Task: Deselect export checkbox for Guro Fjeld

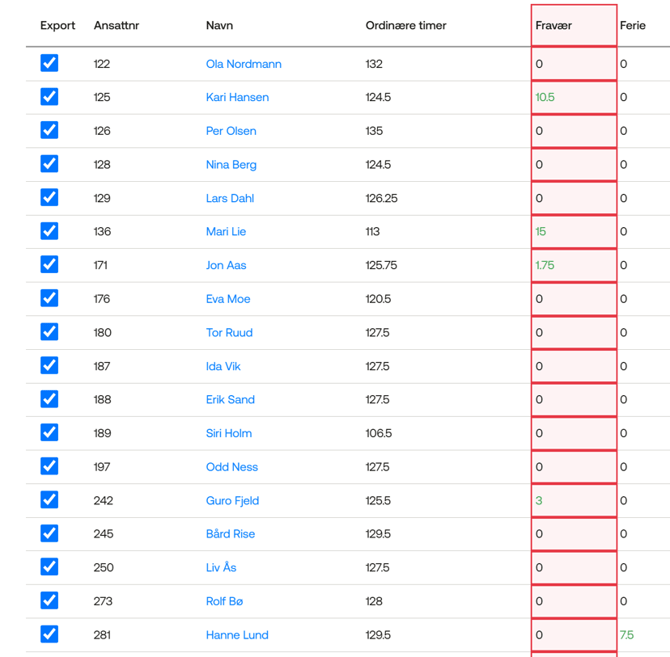Action: tap(49, 500)
